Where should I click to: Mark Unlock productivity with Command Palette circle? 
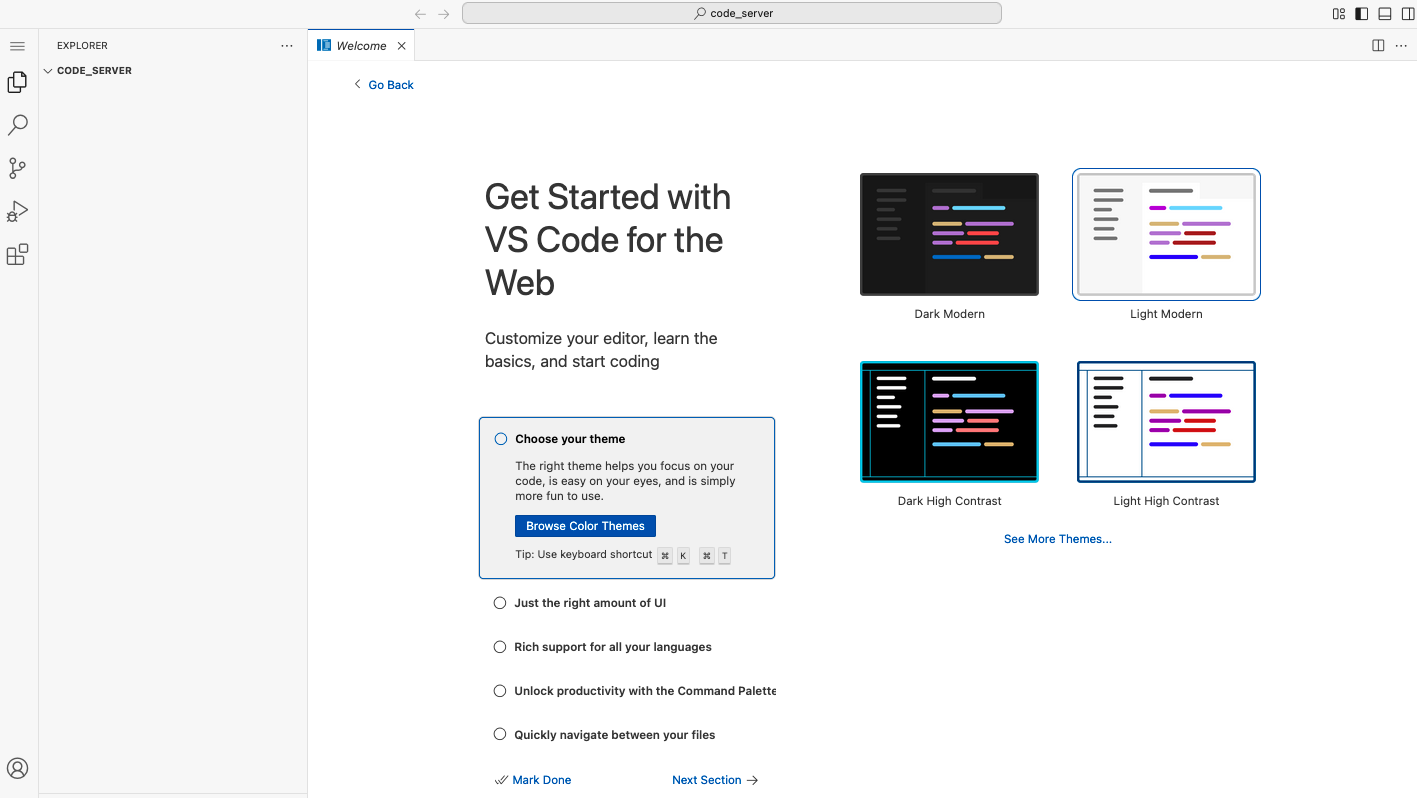point(500,691)
